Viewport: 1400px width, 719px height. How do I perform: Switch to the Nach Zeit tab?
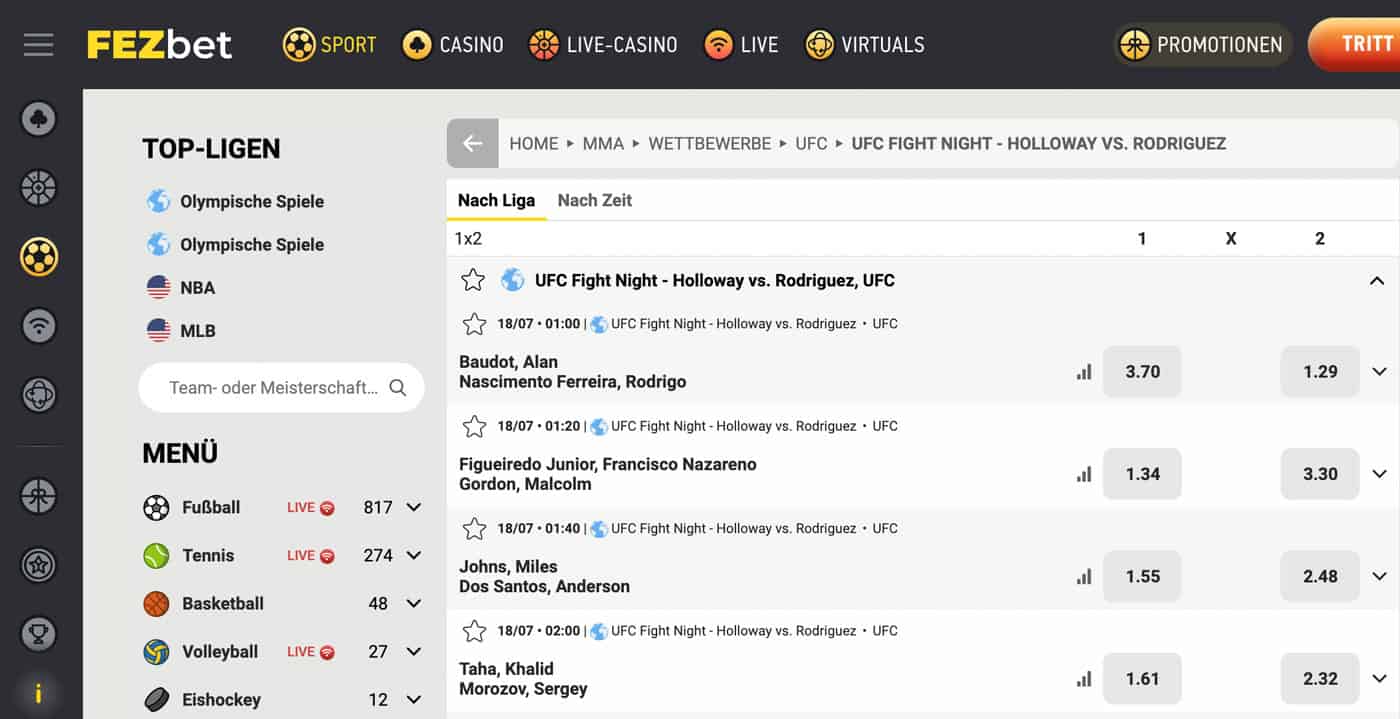point(595,200)
